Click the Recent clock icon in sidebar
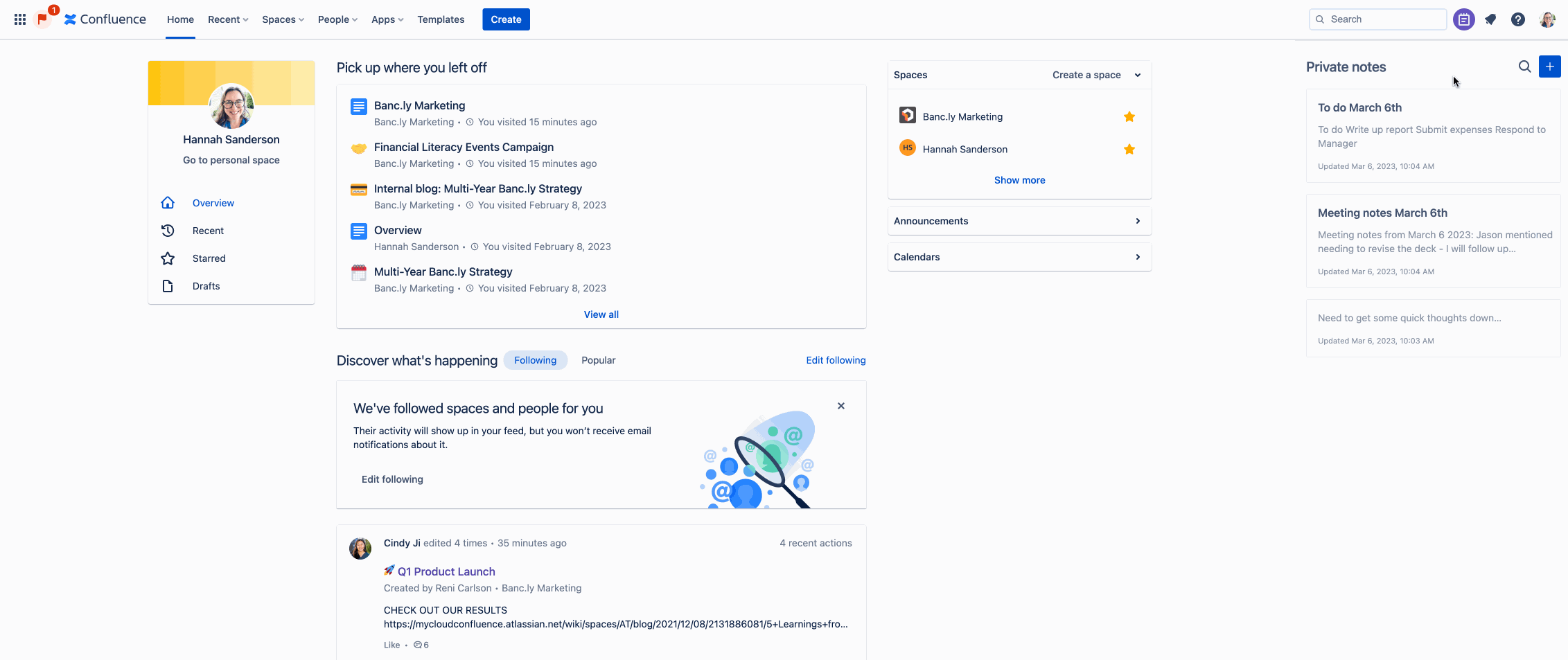The width and height of the screenshot is (1568, 660). [168, 231]
